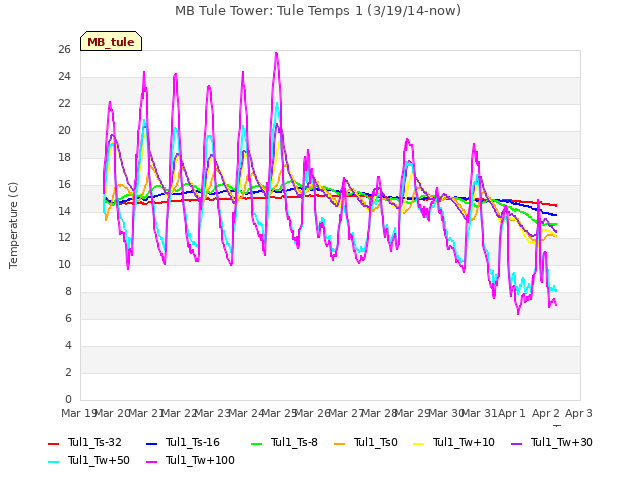Click the blue Tul1_Ts-16 legend swatch
Screen dimensions: 640x480
point(151,443)
